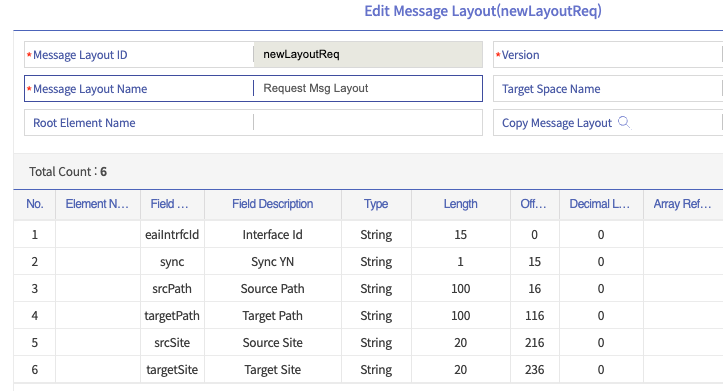This screenshot has width=723, height=391.
Task: Click the Version field label
Action: (521, 55)
